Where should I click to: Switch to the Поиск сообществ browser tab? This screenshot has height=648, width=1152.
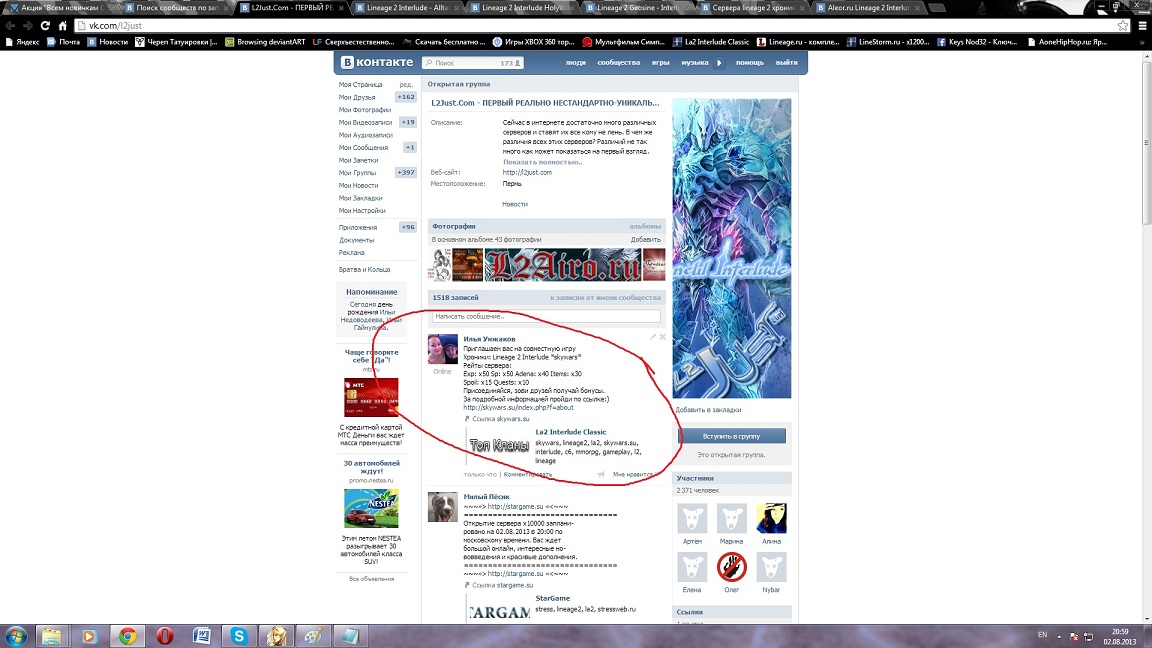pyautogui.click(x=177, y=8)
